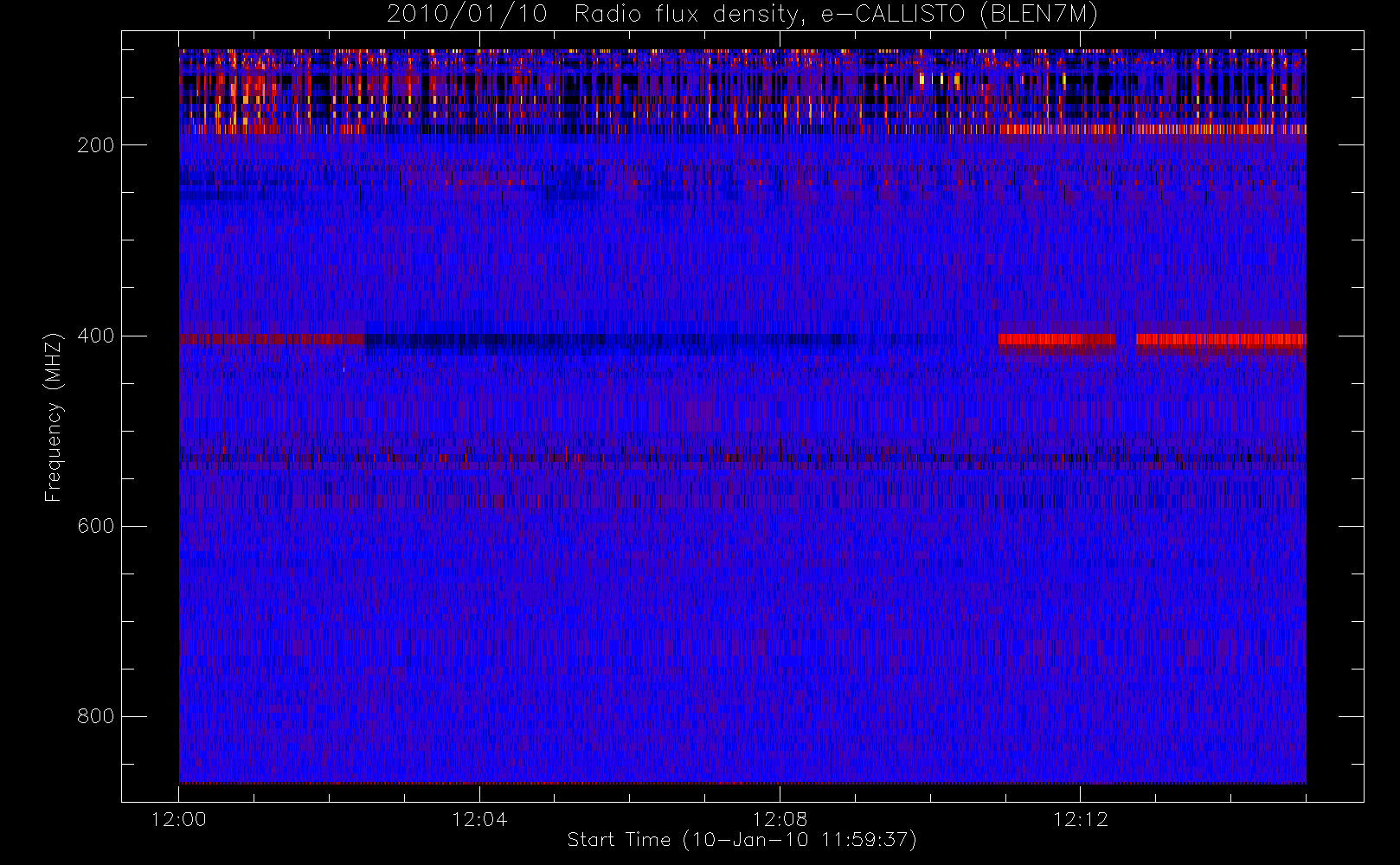Click the bright red 400 MHz burst after 12:12
Image resolution: width=1400 pixels, height=865 pixels.
tap(1221, 340)
